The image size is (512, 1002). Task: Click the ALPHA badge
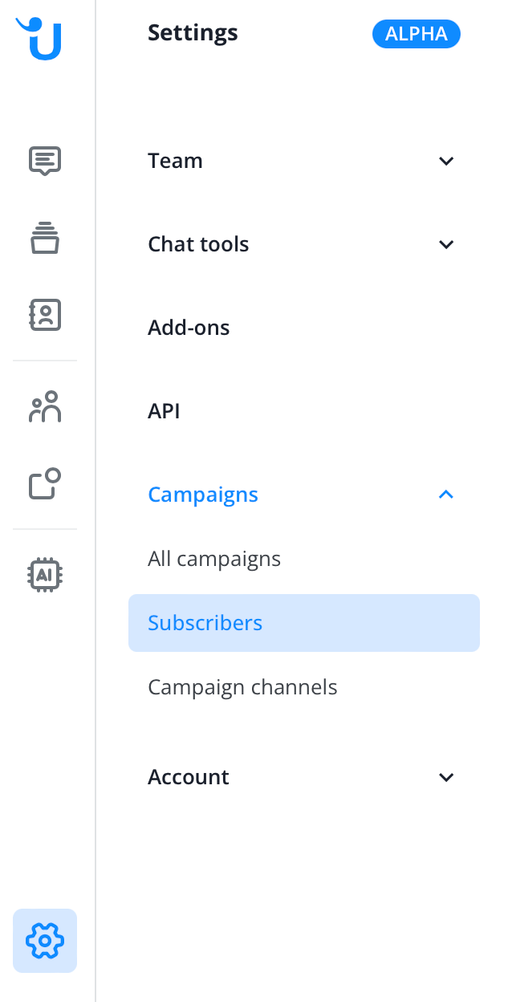416,34
